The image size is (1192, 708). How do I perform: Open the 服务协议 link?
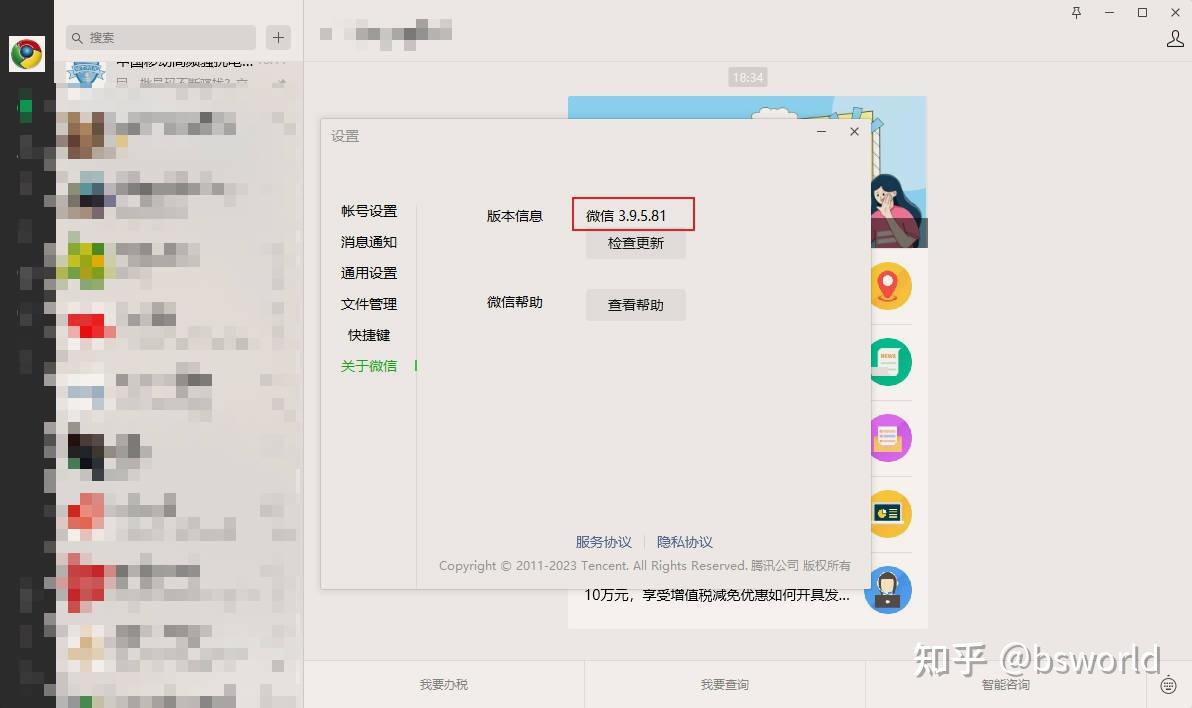[x=604, y=542]
